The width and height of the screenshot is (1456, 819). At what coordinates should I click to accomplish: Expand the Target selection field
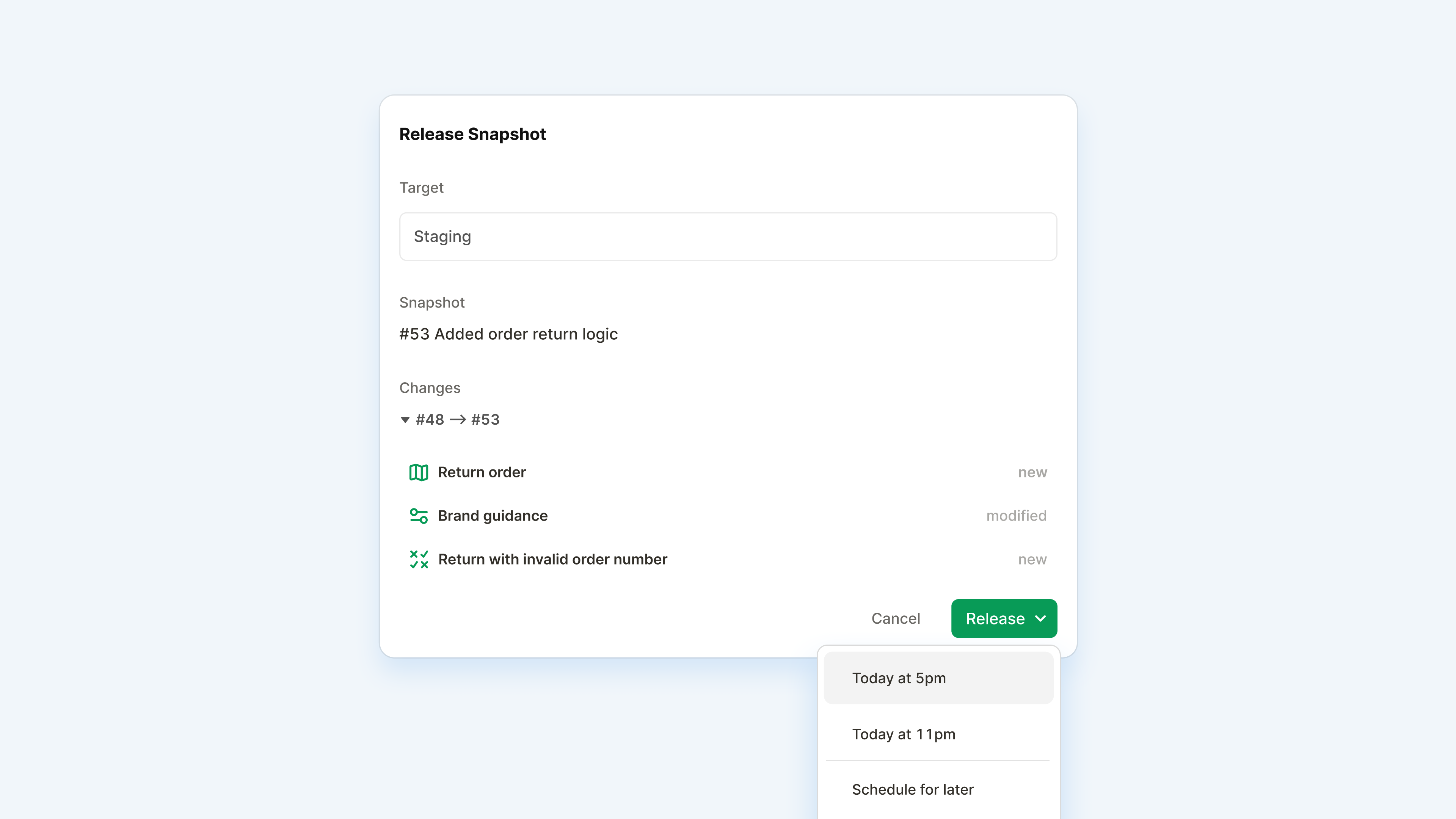pyautogui.click(x=728, y=236)
